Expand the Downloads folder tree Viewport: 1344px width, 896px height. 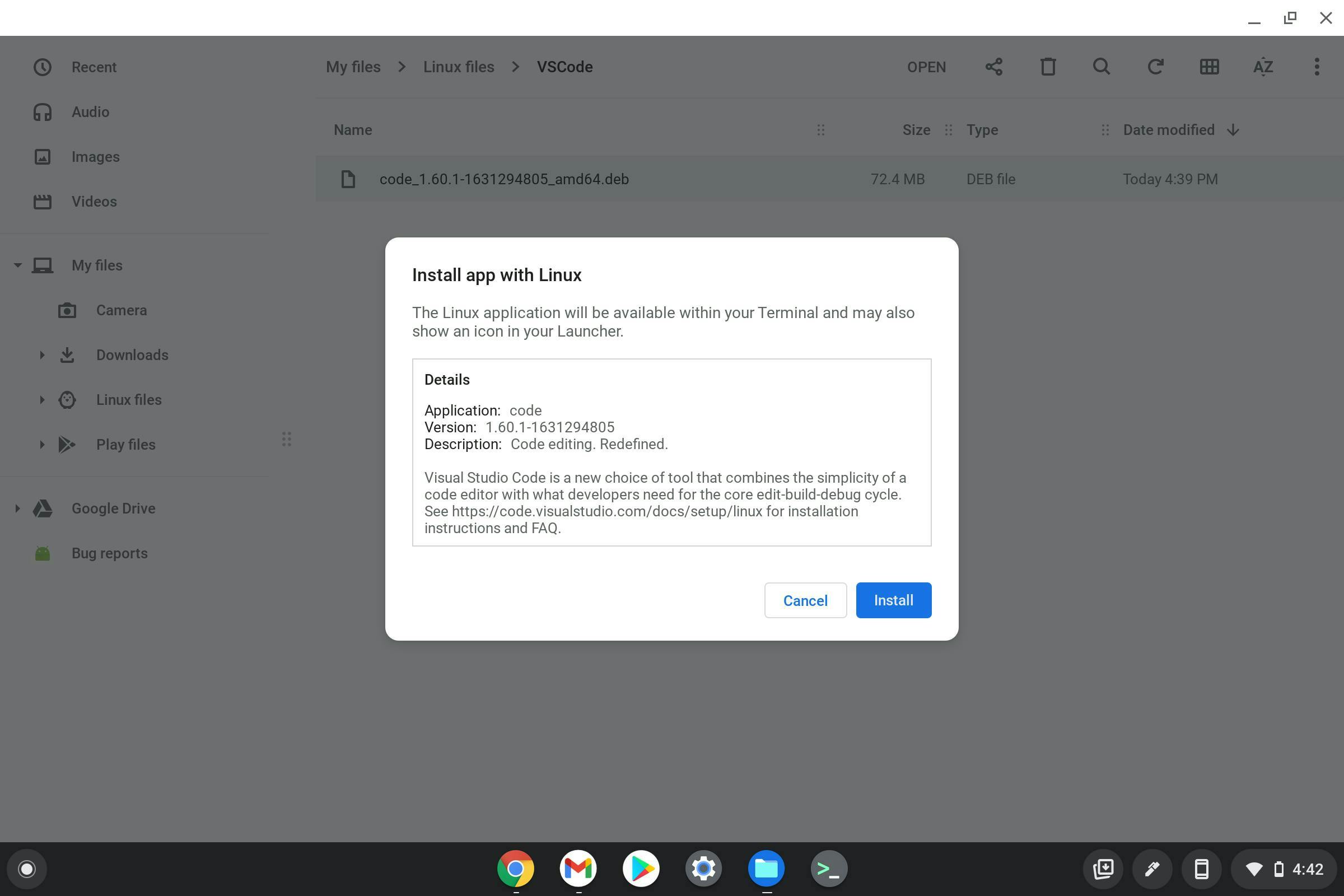40,355
